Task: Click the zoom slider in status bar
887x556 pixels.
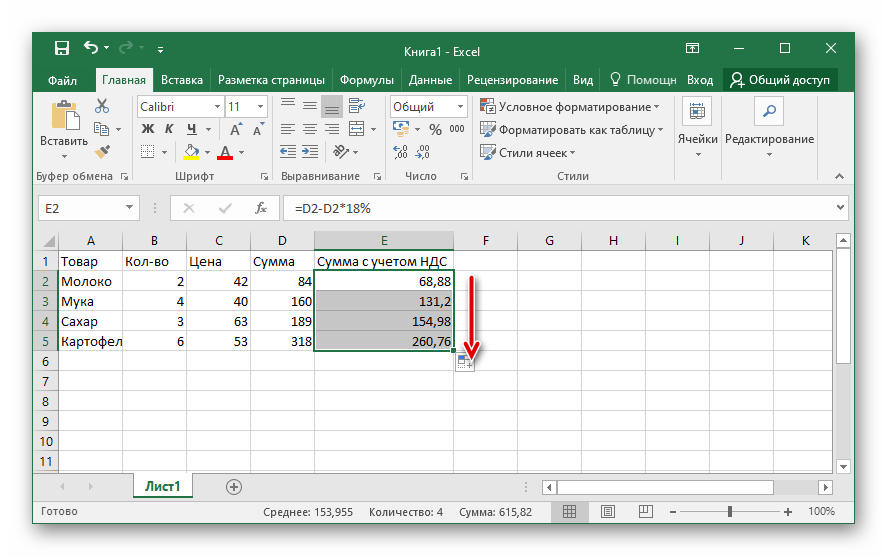Action: tap(730, 512)
